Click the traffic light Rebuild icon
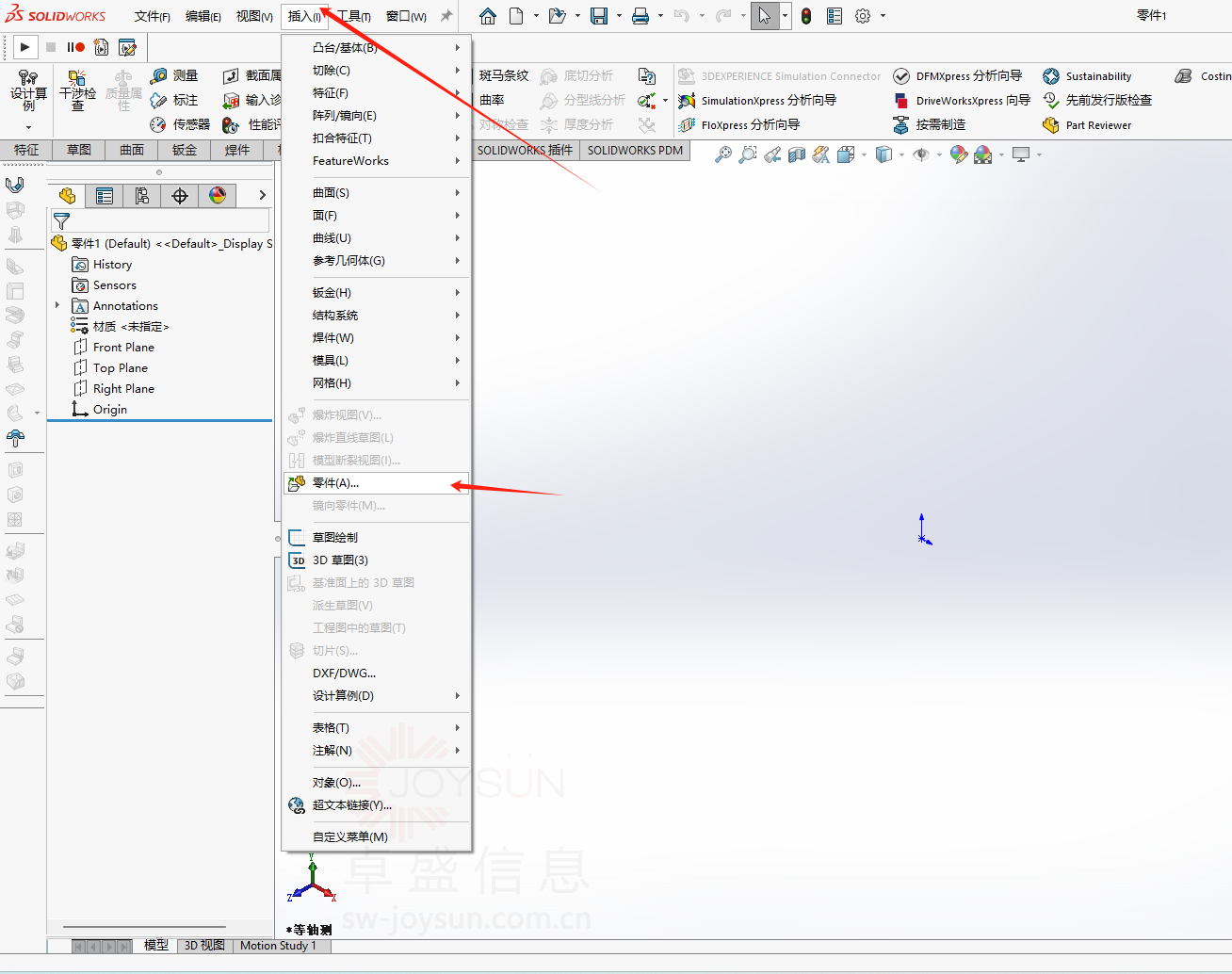Screen dimensions: 1232x974 (806, 16)
